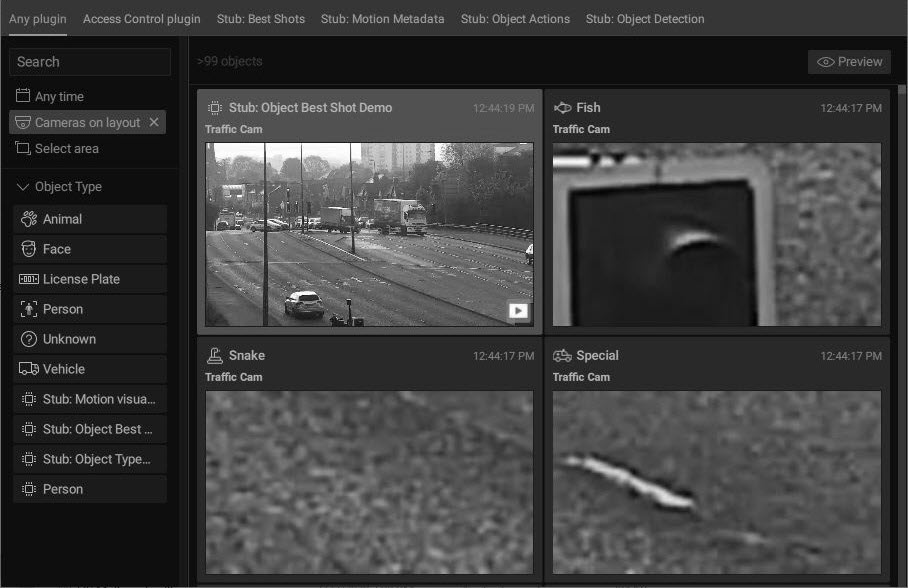Click inside the Search field
Screen dimensions: 908x588
90,62
